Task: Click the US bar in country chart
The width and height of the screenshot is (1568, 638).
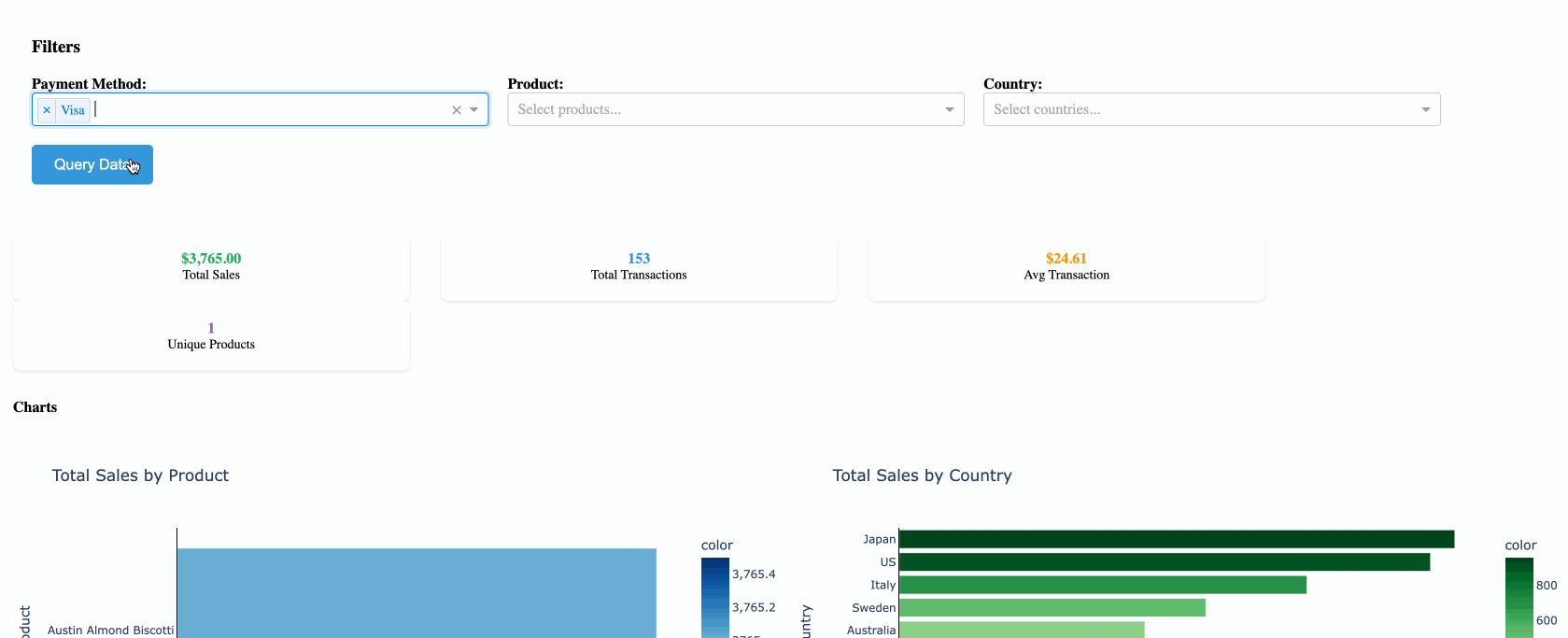Action: (x=1165, y=562)
